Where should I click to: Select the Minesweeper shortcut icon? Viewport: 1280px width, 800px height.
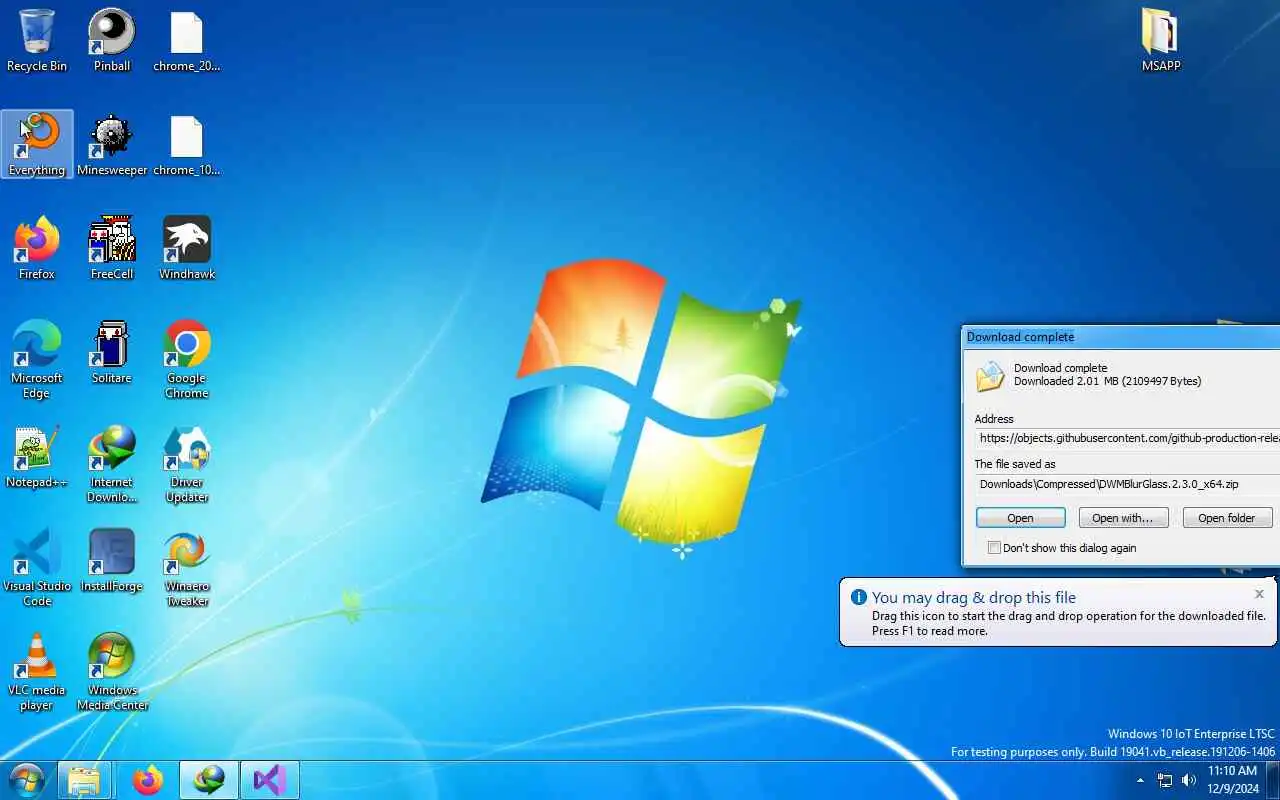coord(112,144)
